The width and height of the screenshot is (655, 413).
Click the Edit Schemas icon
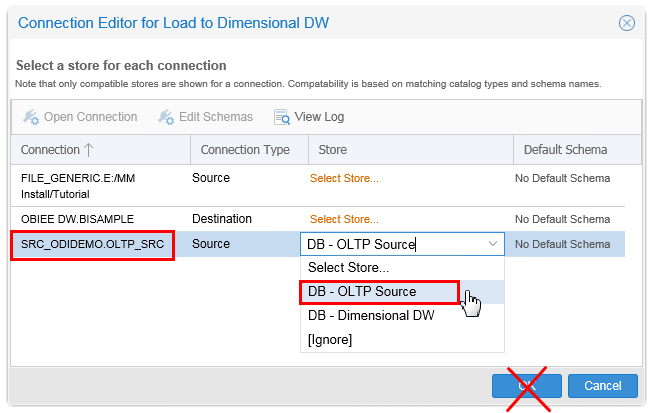pyautogui.click(x=166, y=117)
